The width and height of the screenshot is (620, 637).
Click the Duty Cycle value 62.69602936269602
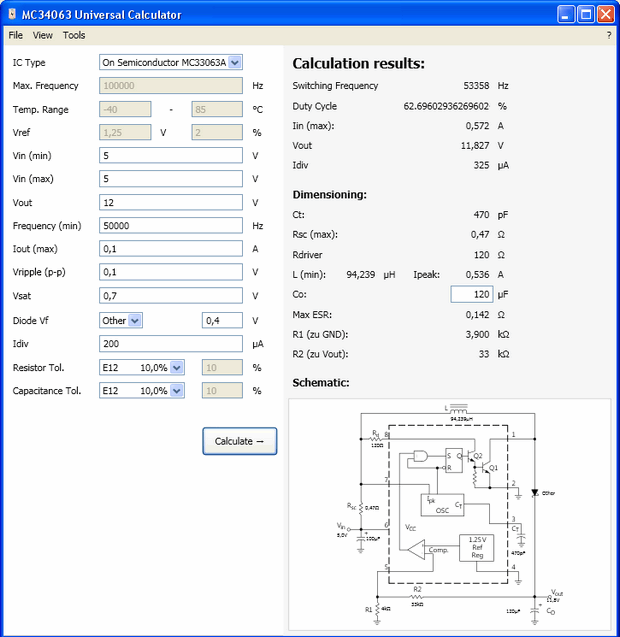[446, 106]
